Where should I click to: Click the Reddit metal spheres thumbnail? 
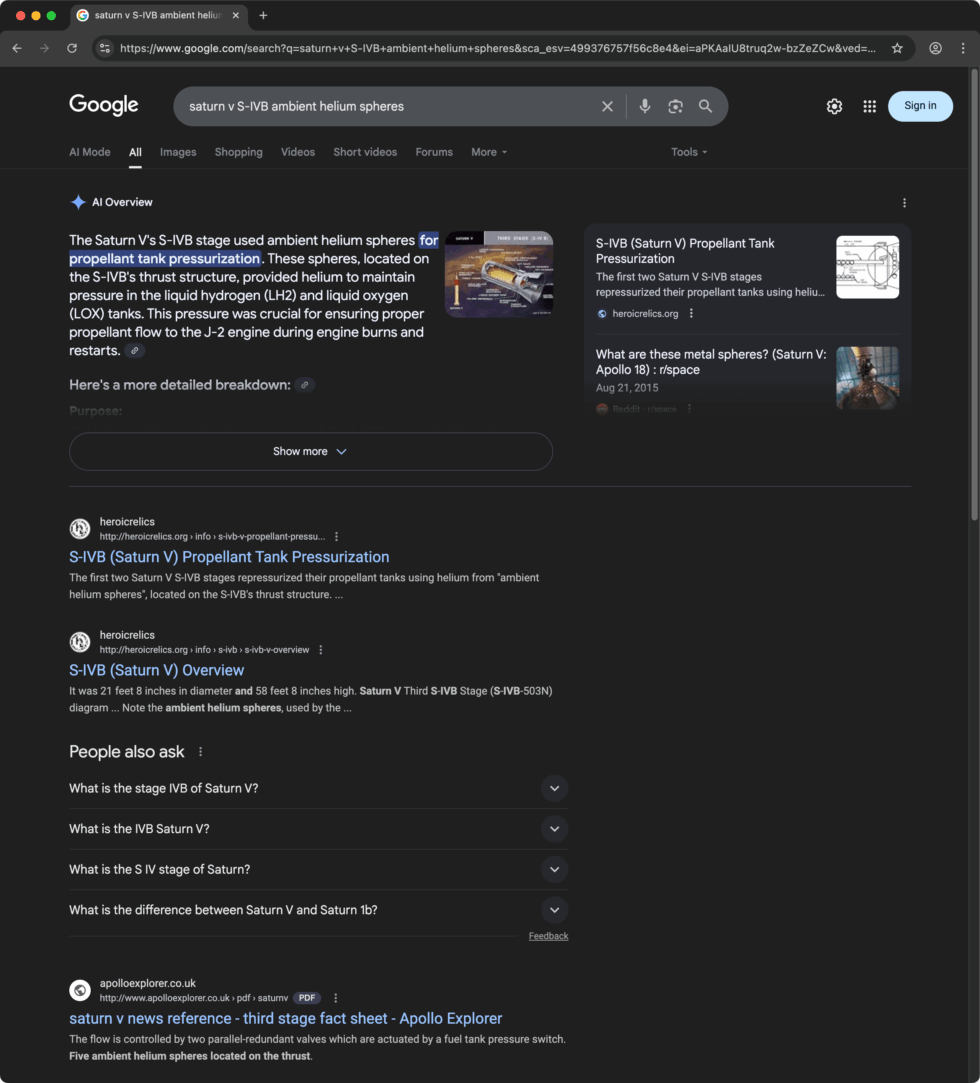point(867,377)
